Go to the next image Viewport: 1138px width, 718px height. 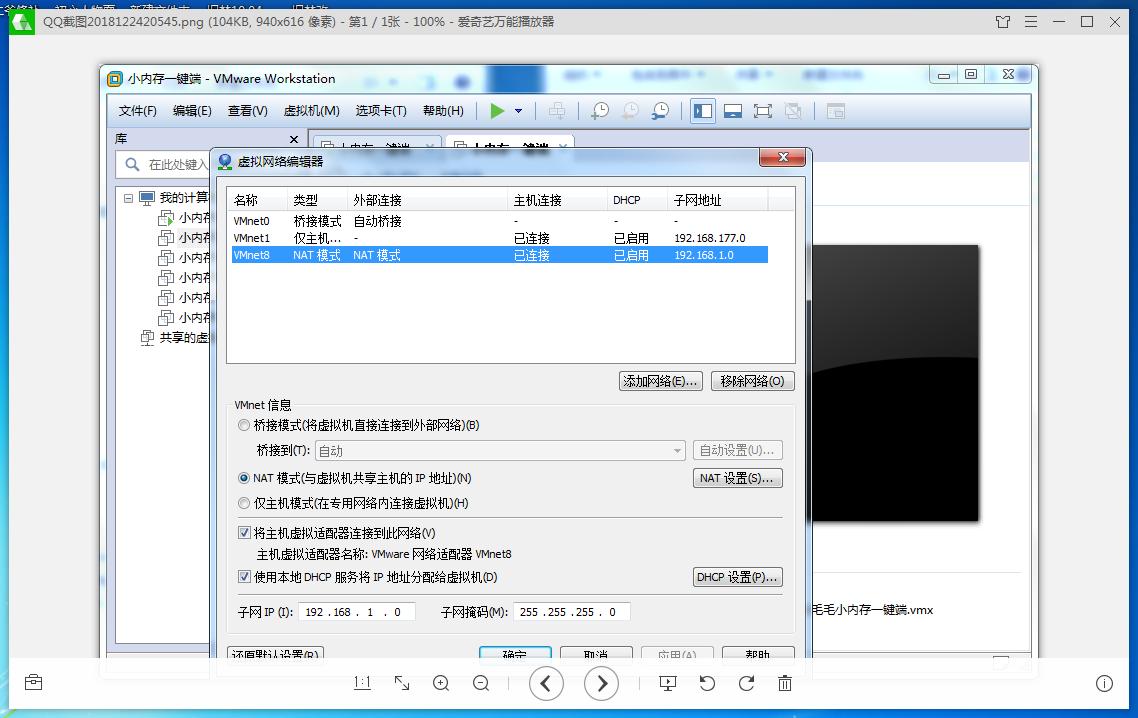click(602, 683)
